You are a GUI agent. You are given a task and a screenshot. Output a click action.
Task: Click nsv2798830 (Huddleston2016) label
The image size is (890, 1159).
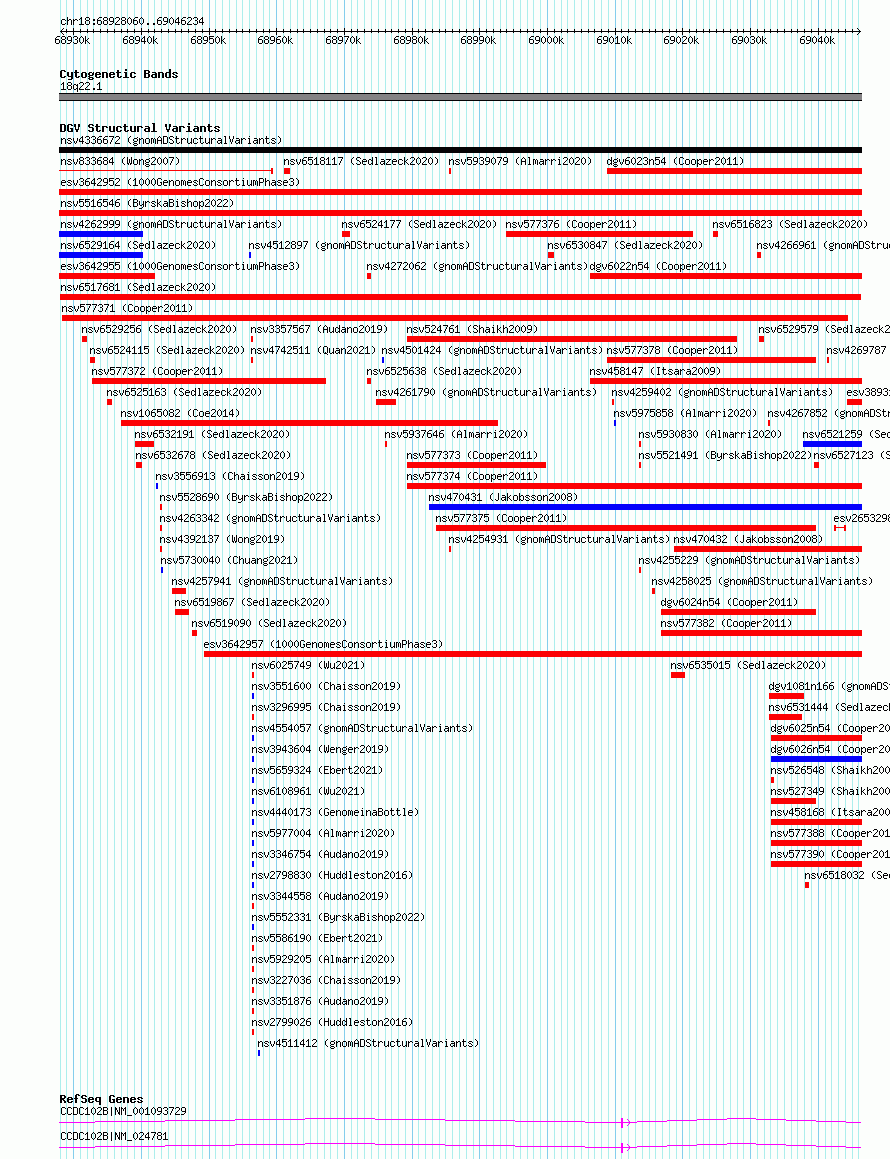(x=332, y=875)
